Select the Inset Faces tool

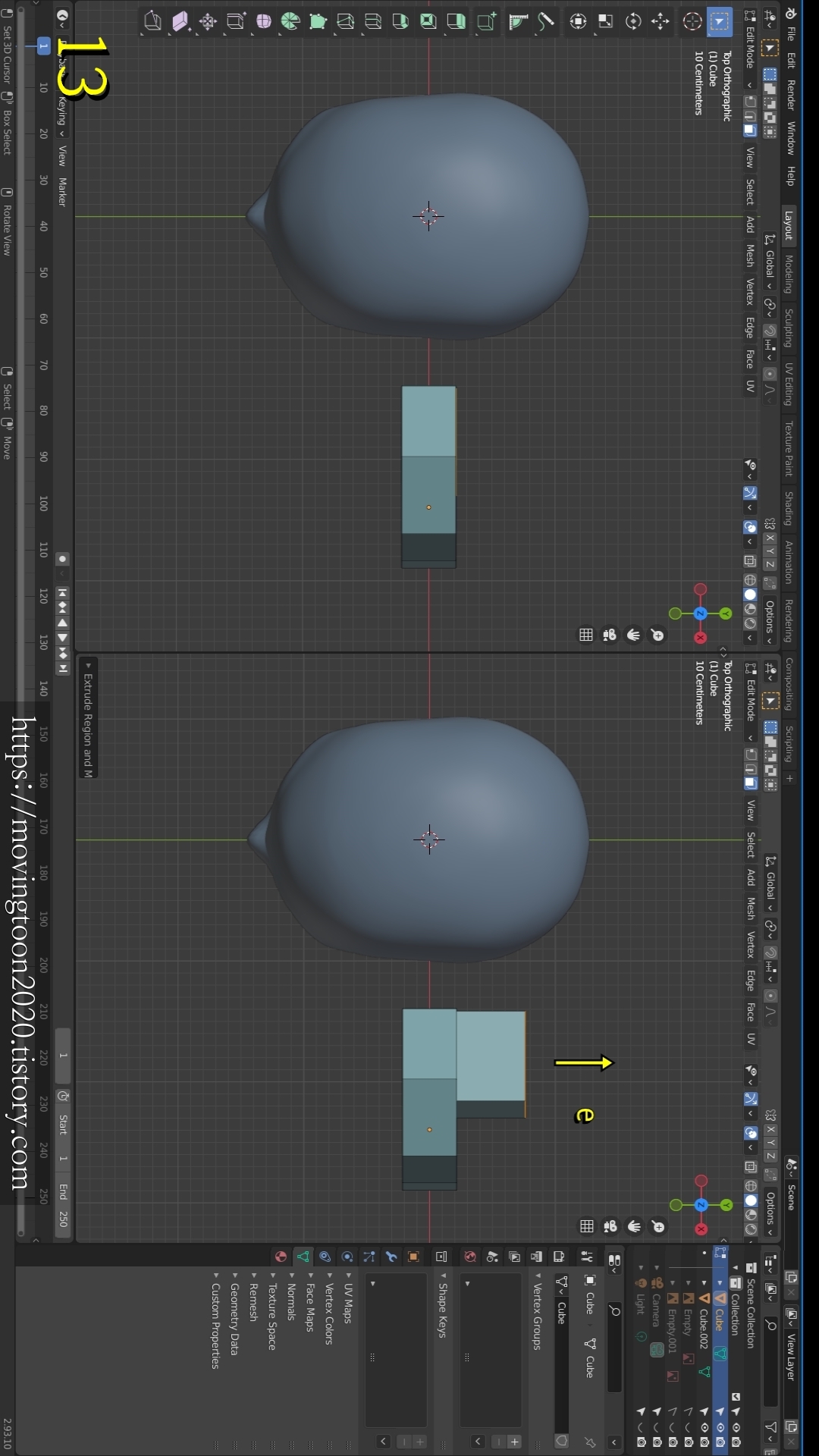click(x=428, y=22)
